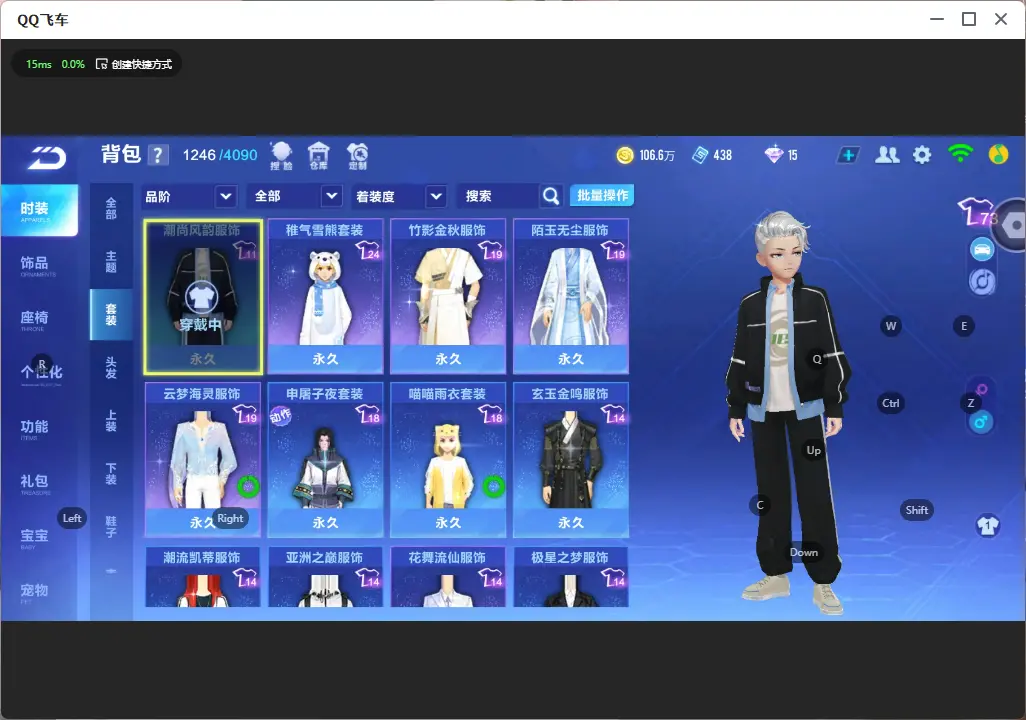The height and width of the screenshot is (720, 1026).
Task: Click the shortcut icon beside 创建快捷方式
Action: (101, 64)
